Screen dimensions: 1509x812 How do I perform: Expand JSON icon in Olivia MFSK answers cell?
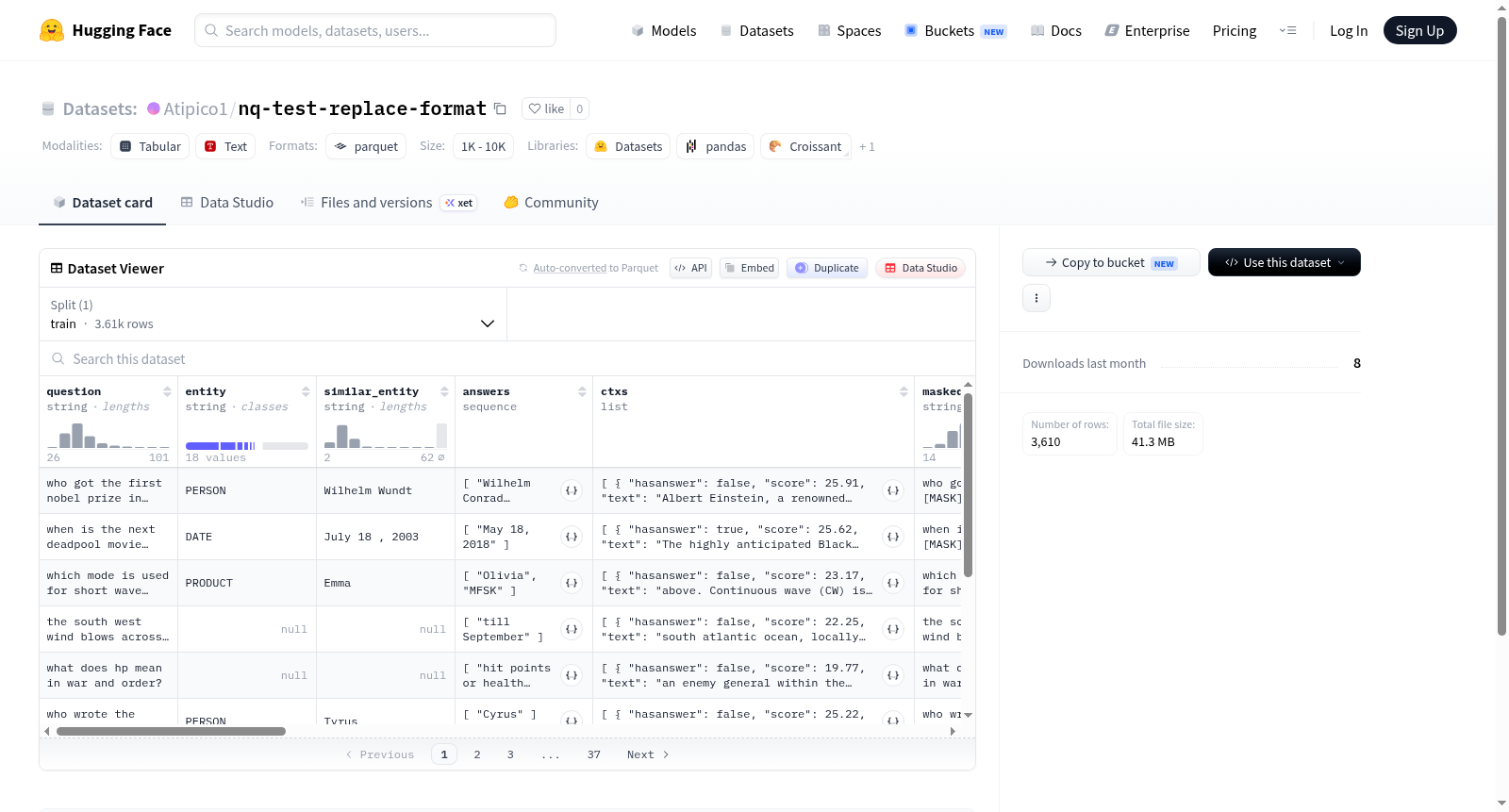coord(572,583)
